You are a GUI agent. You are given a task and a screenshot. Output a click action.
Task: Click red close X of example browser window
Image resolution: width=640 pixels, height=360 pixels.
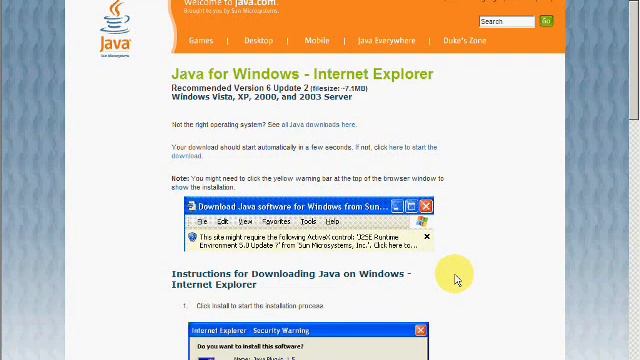(426, 207)
